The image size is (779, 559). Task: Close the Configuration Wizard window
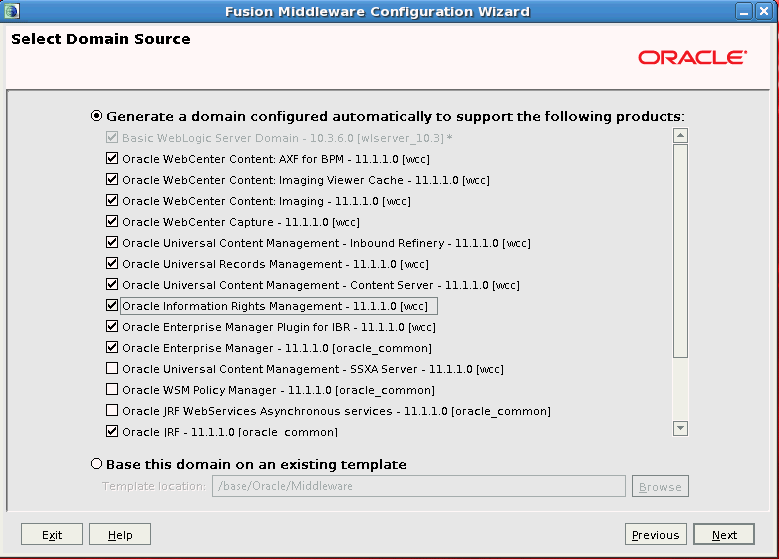click(764, 11)
